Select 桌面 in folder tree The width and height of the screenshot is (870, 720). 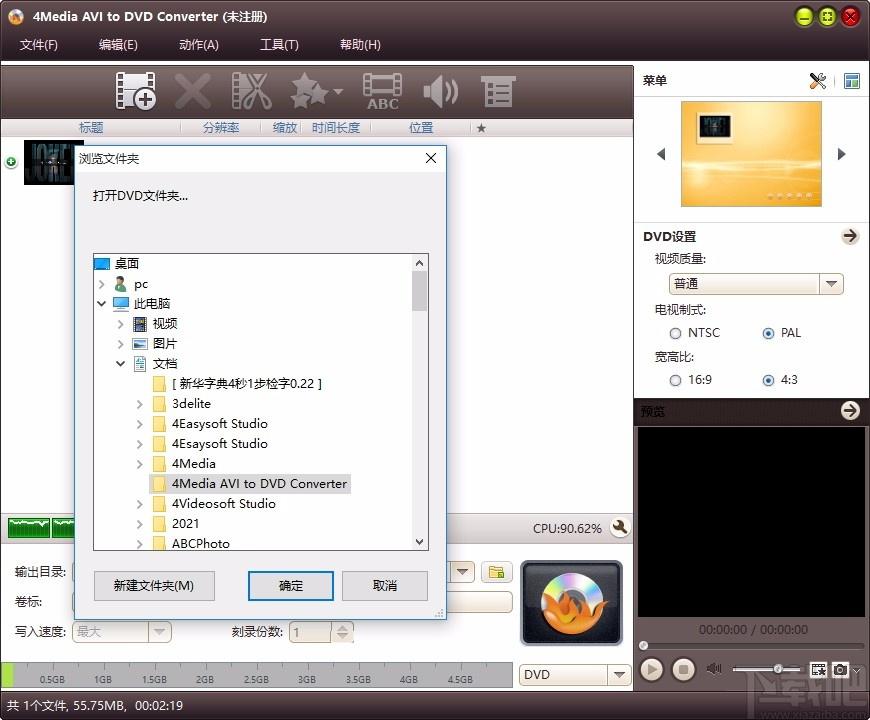127,263
